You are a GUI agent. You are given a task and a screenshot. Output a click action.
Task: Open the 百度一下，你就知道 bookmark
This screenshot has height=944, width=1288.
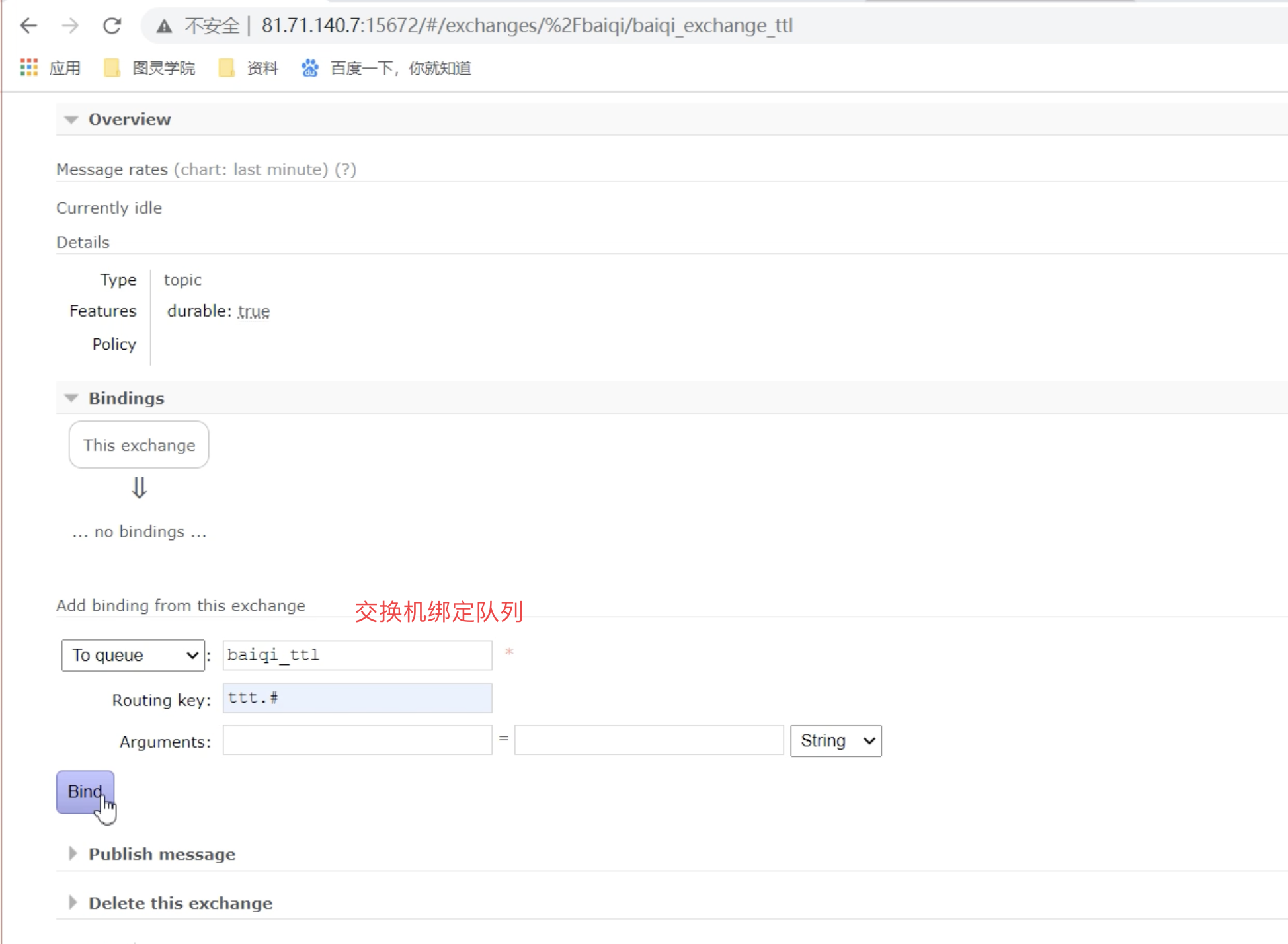(x=401, y=67)
